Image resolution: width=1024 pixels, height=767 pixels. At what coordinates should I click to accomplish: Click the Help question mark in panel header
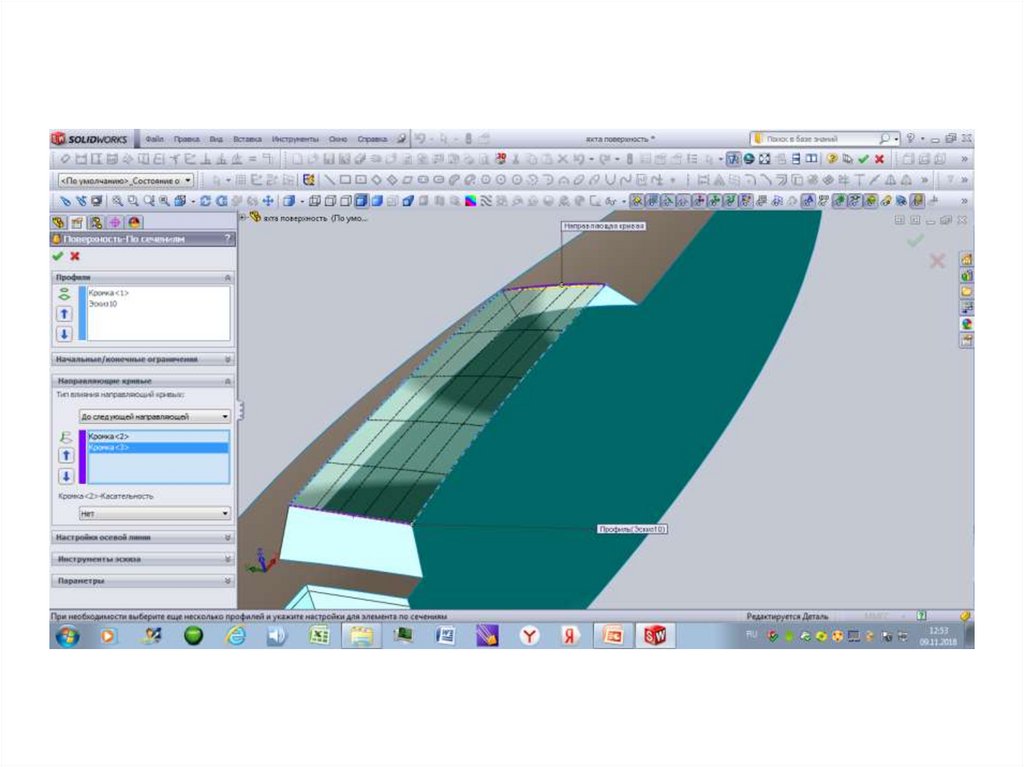229,240
